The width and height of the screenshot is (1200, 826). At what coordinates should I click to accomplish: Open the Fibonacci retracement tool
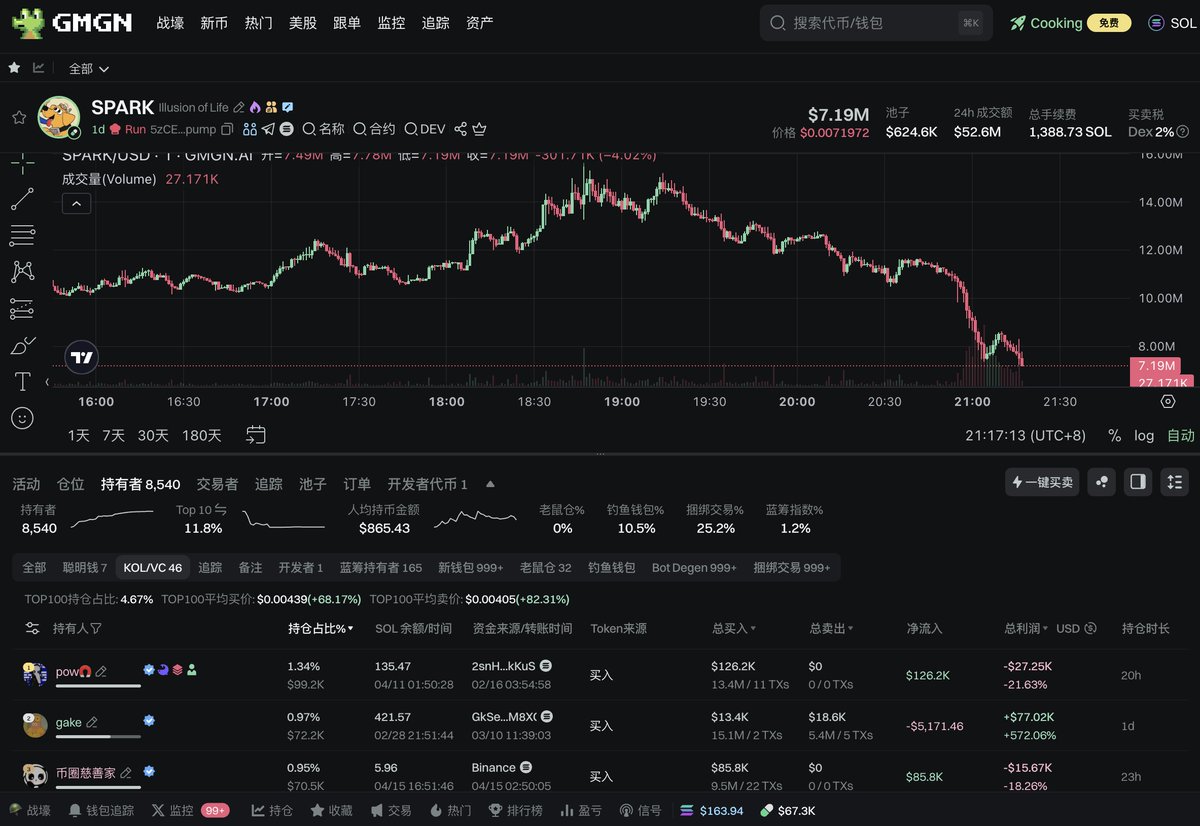coord(22,236)
